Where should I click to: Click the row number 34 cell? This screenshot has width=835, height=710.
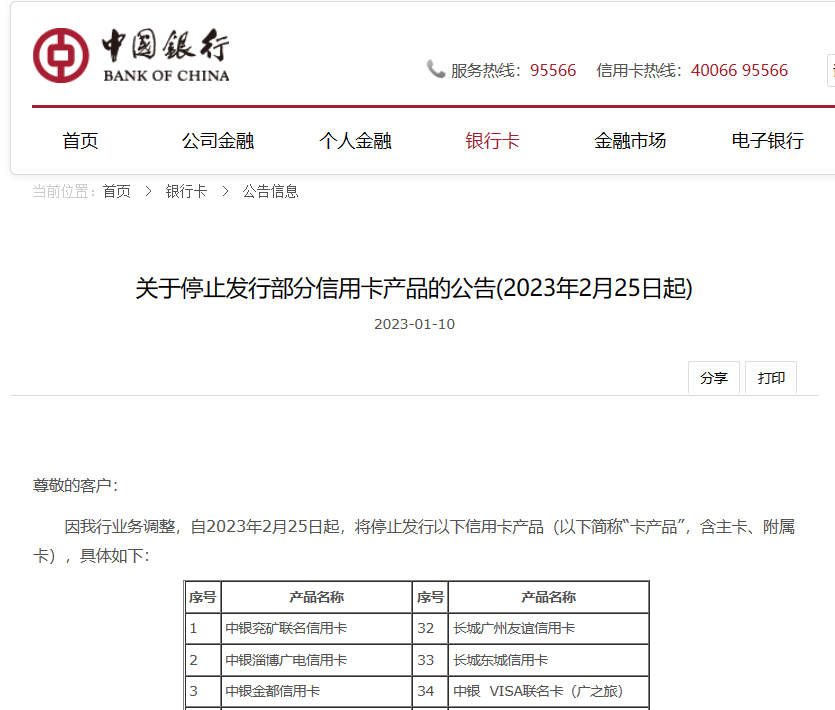[x=430, y=691]
